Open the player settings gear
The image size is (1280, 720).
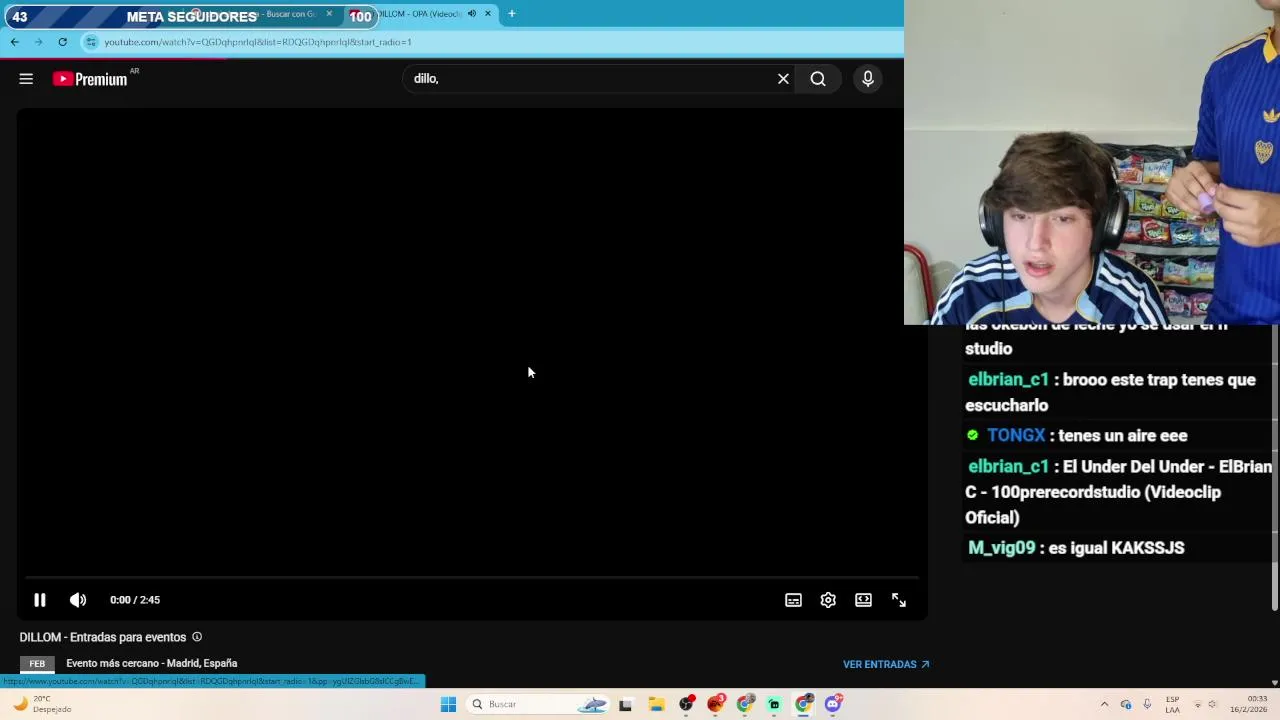tap(828, 600)
